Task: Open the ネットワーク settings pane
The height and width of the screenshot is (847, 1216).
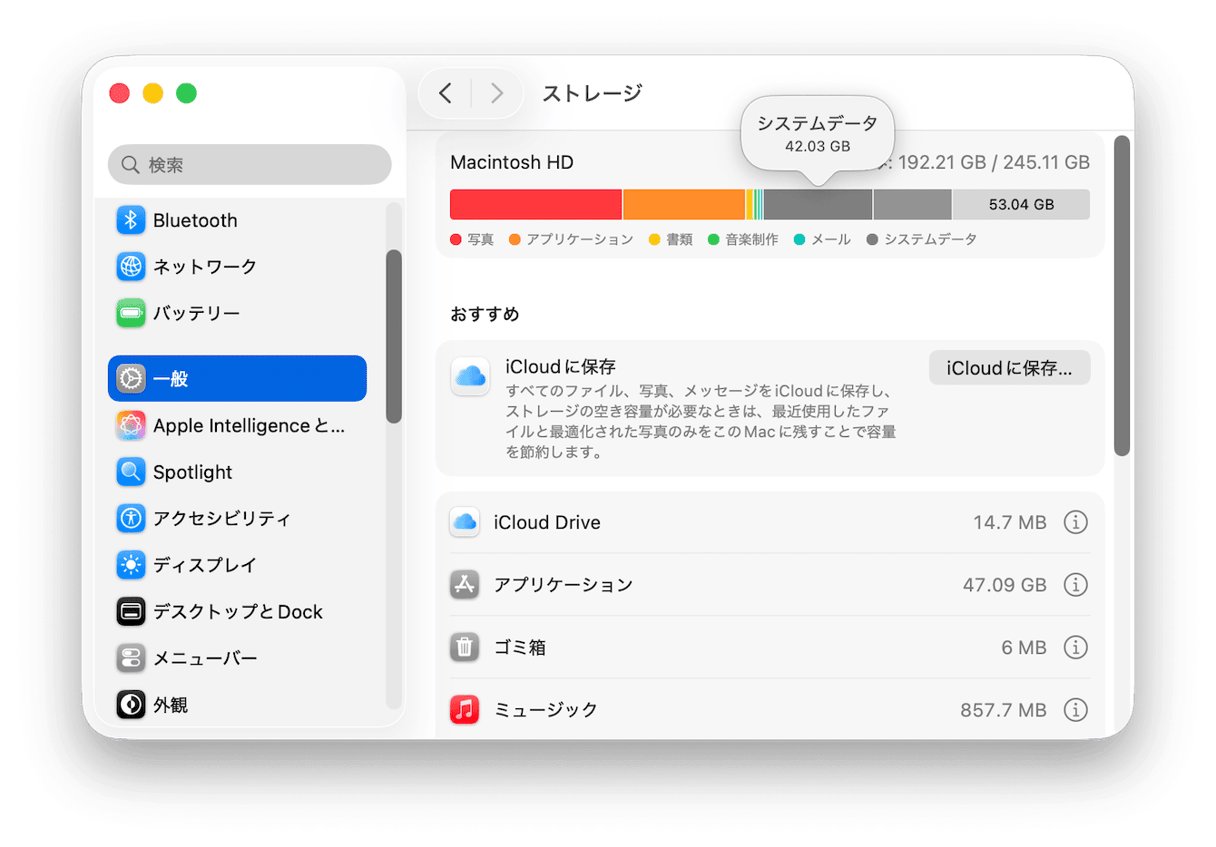Action: click(x=237, y=266)
